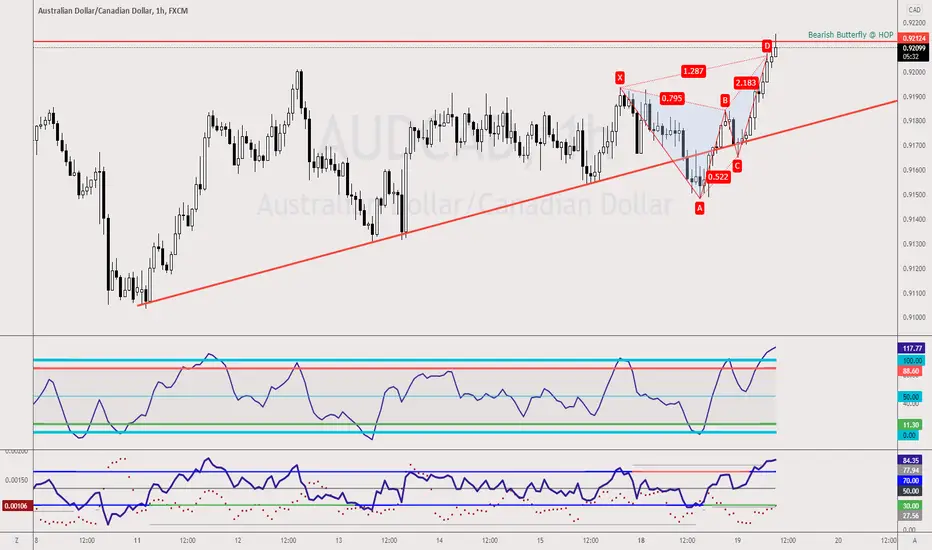Screen dimensions: 932x550
Task: Select the pattern point D marker
Action: tap(767, 46)
